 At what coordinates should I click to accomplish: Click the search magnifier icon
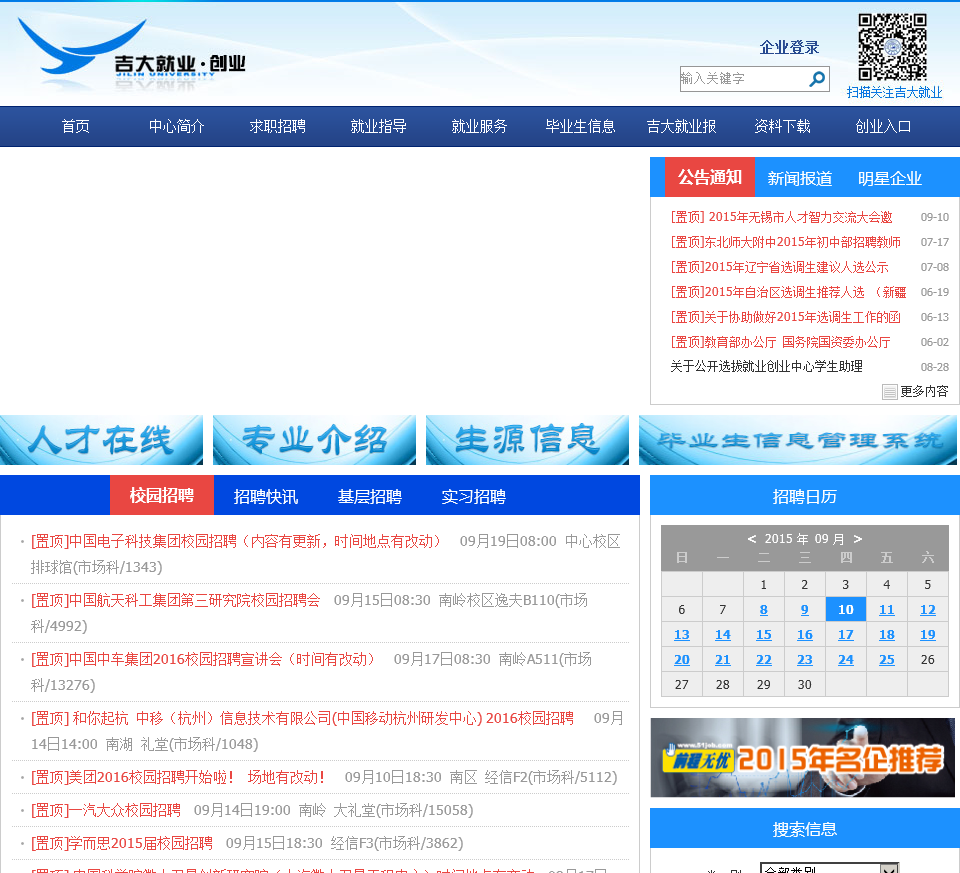817,79
